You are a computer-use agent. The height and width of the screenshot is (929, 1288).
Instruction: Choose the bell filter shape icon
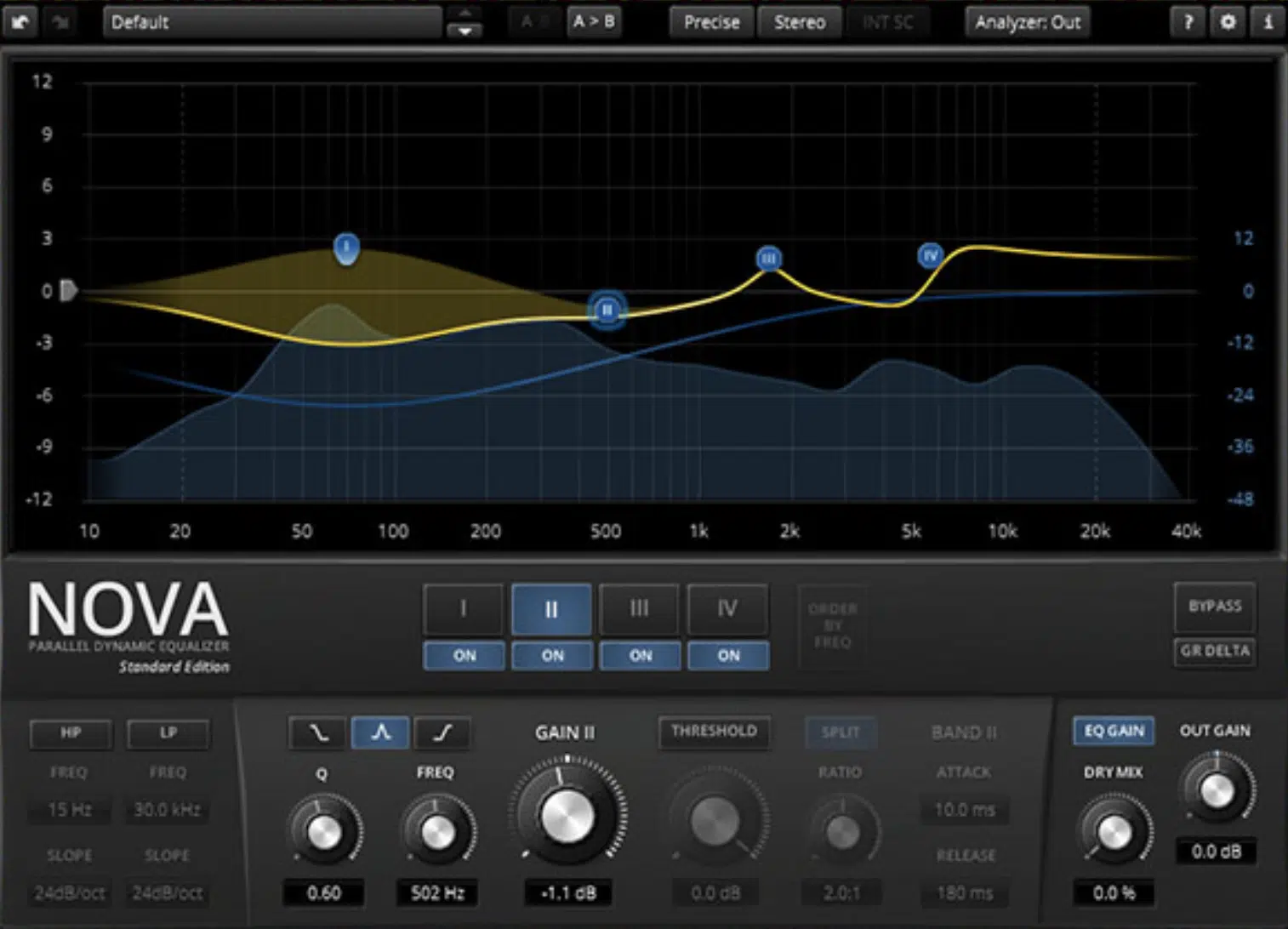pos(380,732)
